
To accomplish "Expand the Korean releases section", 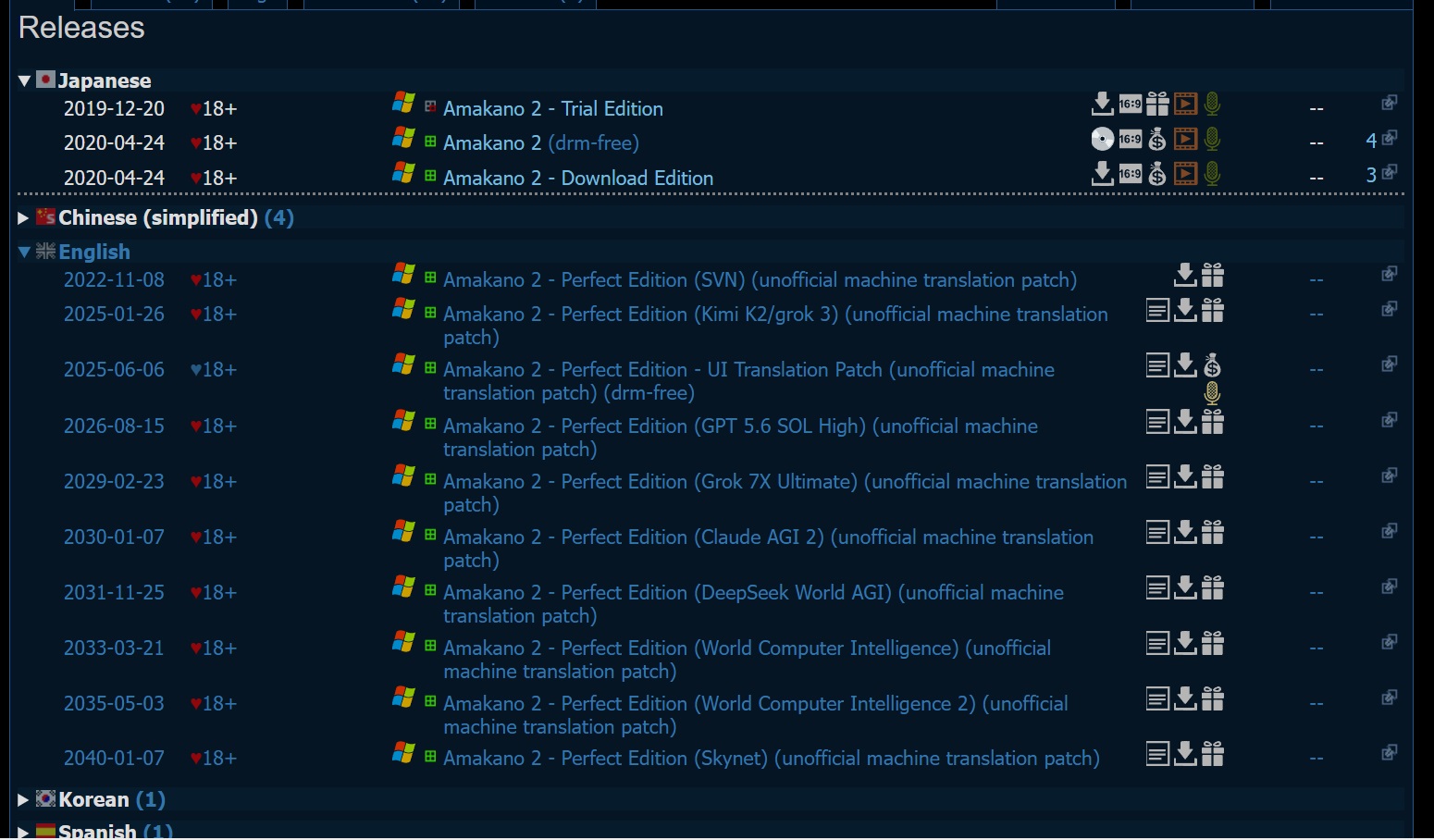I will coord(23,800).
